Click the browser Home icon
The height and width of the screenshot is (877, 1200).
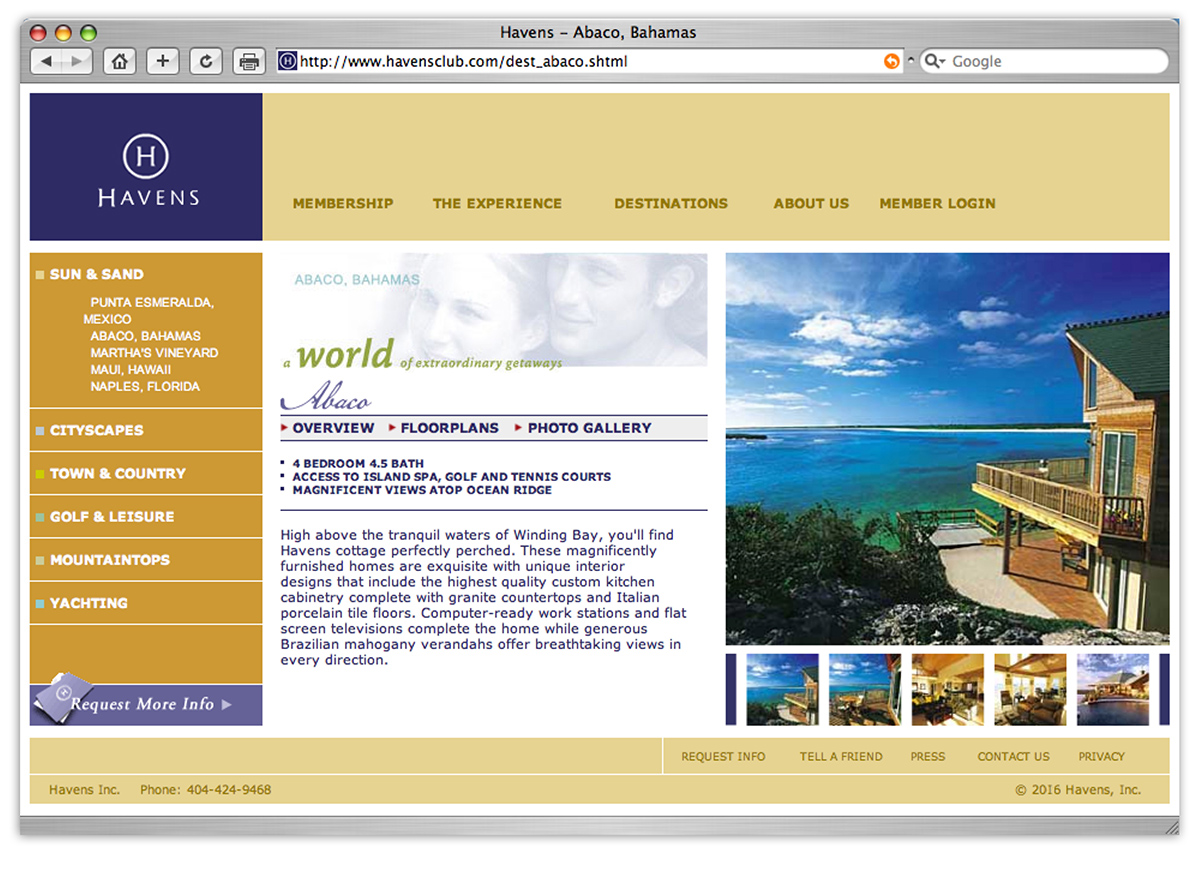point(119,61)
